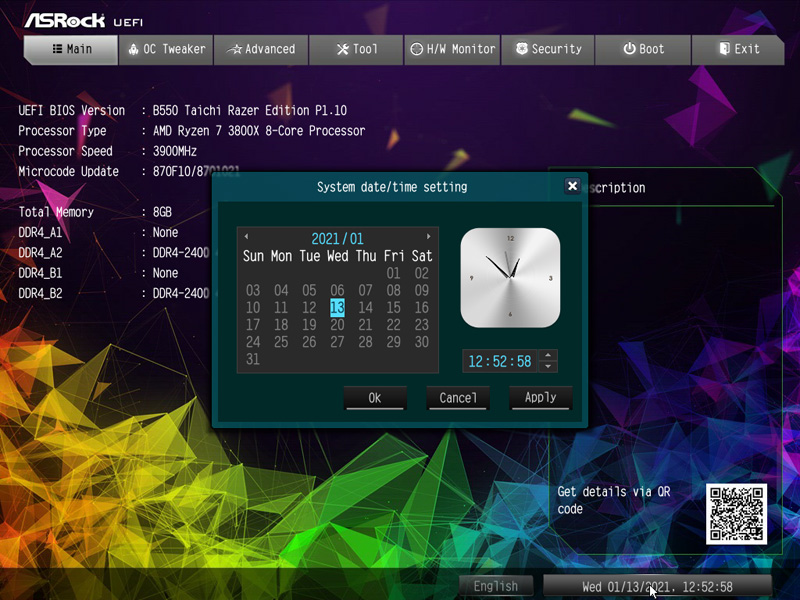Select day 26 in the calendar
Viewport: 800px width, 600px height.
point(309,342)
